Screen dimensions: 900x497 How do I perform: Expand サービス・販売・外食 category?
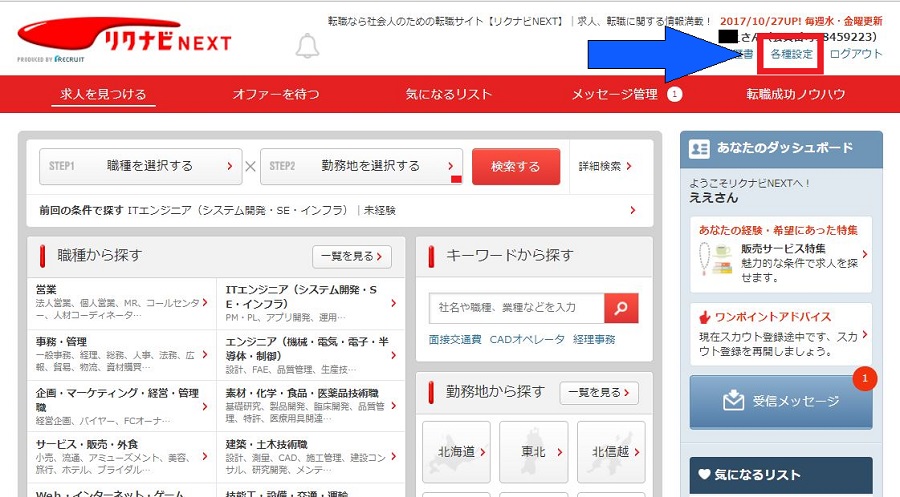pyautogui.click(x=122, y=457)
